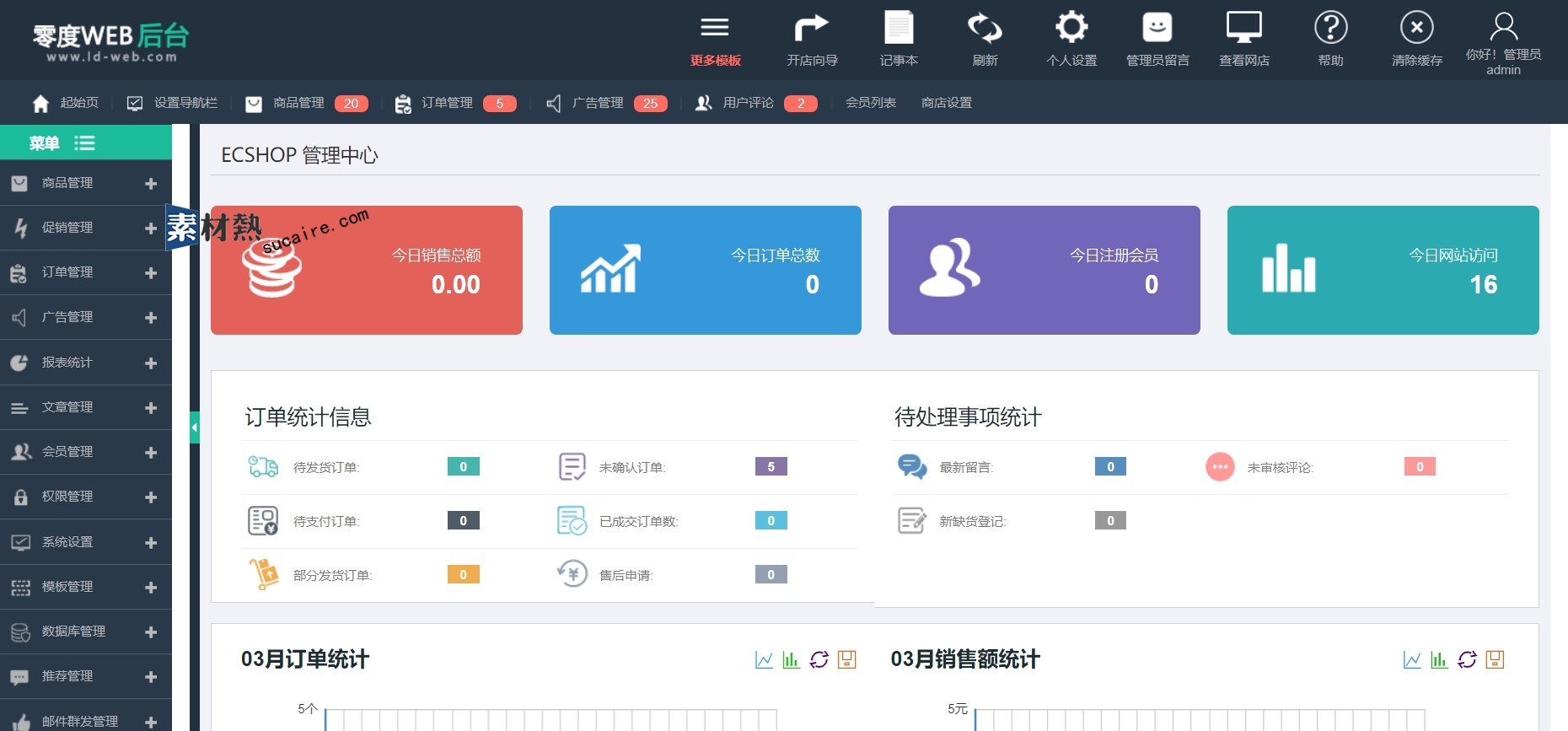Open 广告管理 in the top nav bar

coord(598,103)
